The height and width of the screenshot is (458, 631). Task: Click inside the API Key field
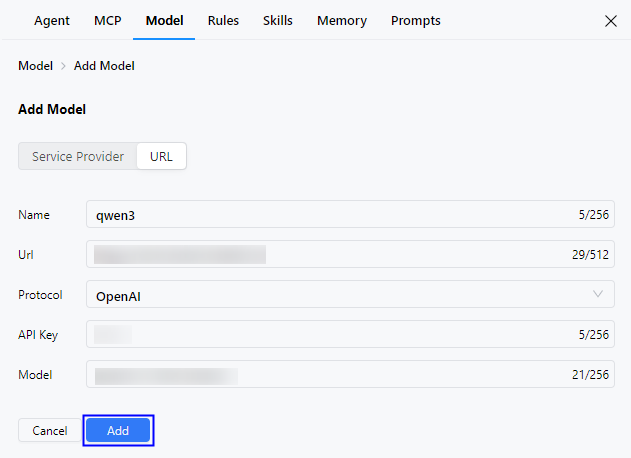(320, 335)
